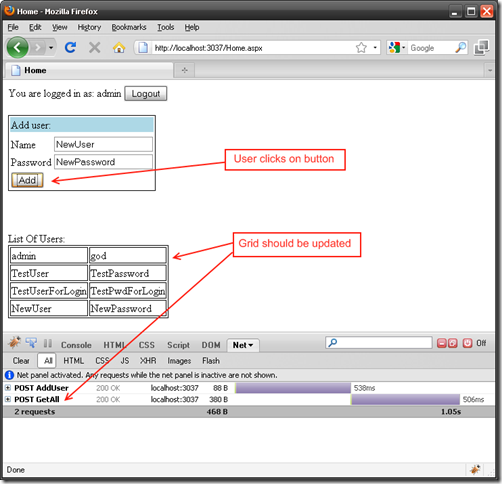This screenshot has width=502, height=484.
Task: Open the back/forward history dropdown arrow
Action: tap(51, 48)
